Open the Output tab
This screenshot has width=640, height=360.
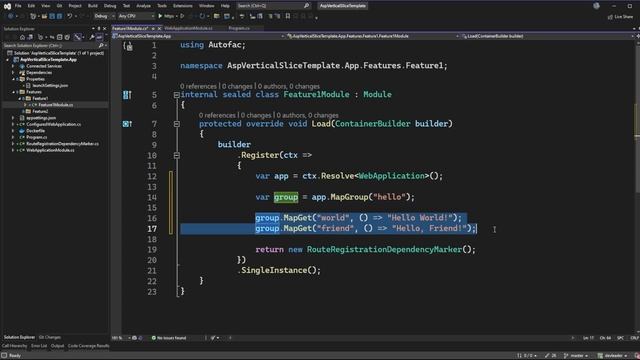(x=57, y=346)
